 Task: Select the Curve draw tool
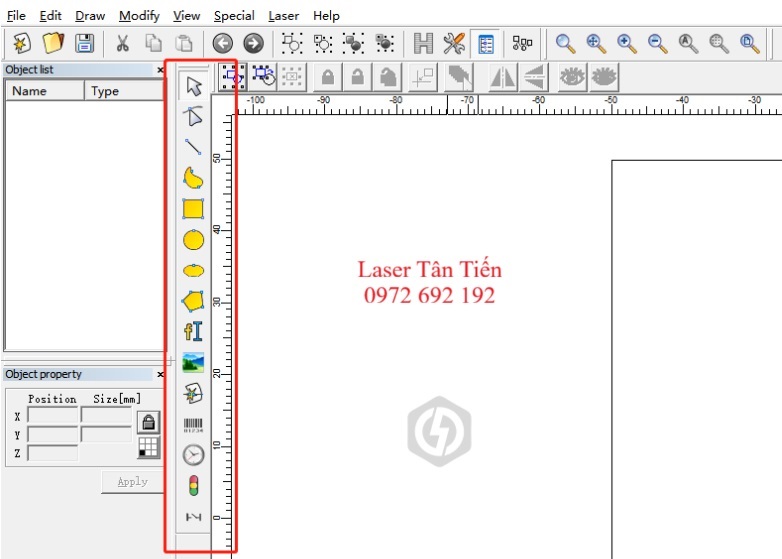coord(193,178)
